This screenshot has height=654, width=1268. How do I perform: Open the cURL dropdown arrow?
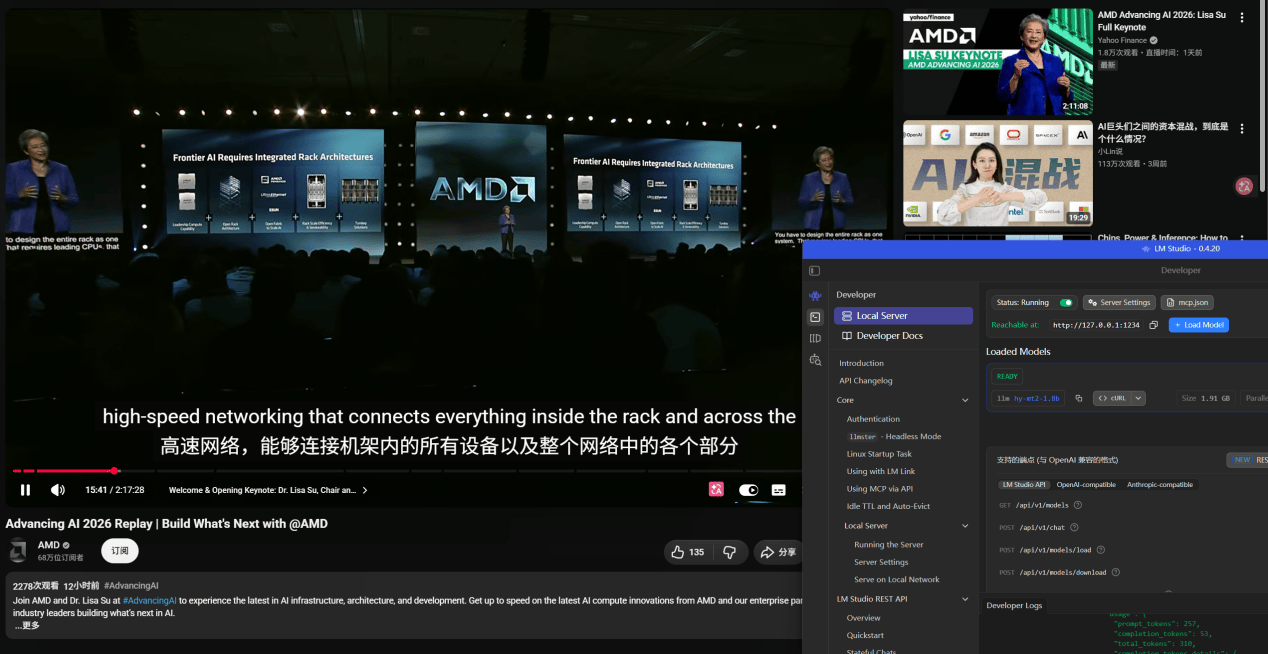[1138, 398]
